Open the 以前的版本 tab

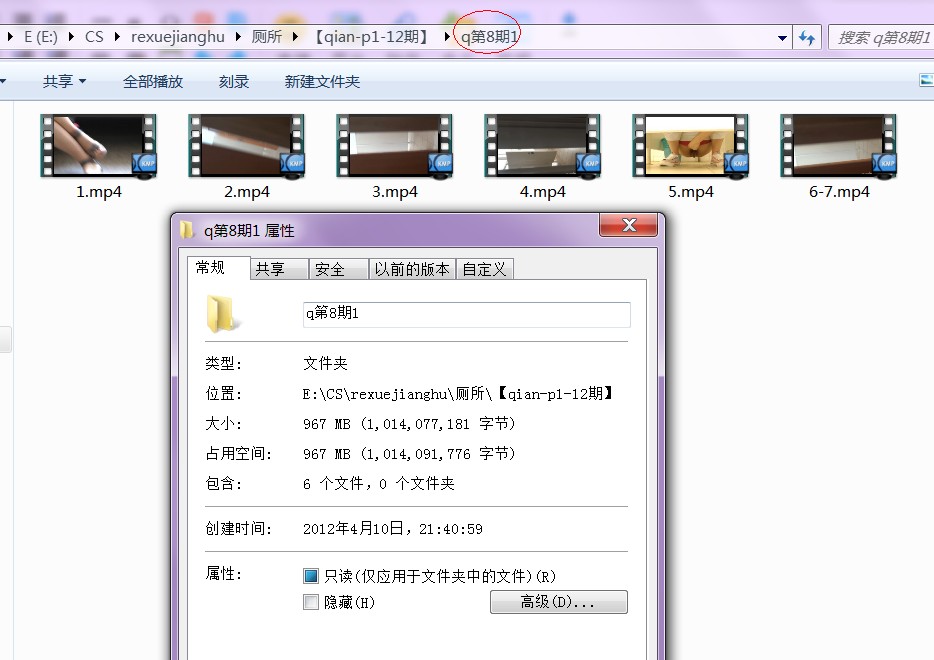(411, 269)
